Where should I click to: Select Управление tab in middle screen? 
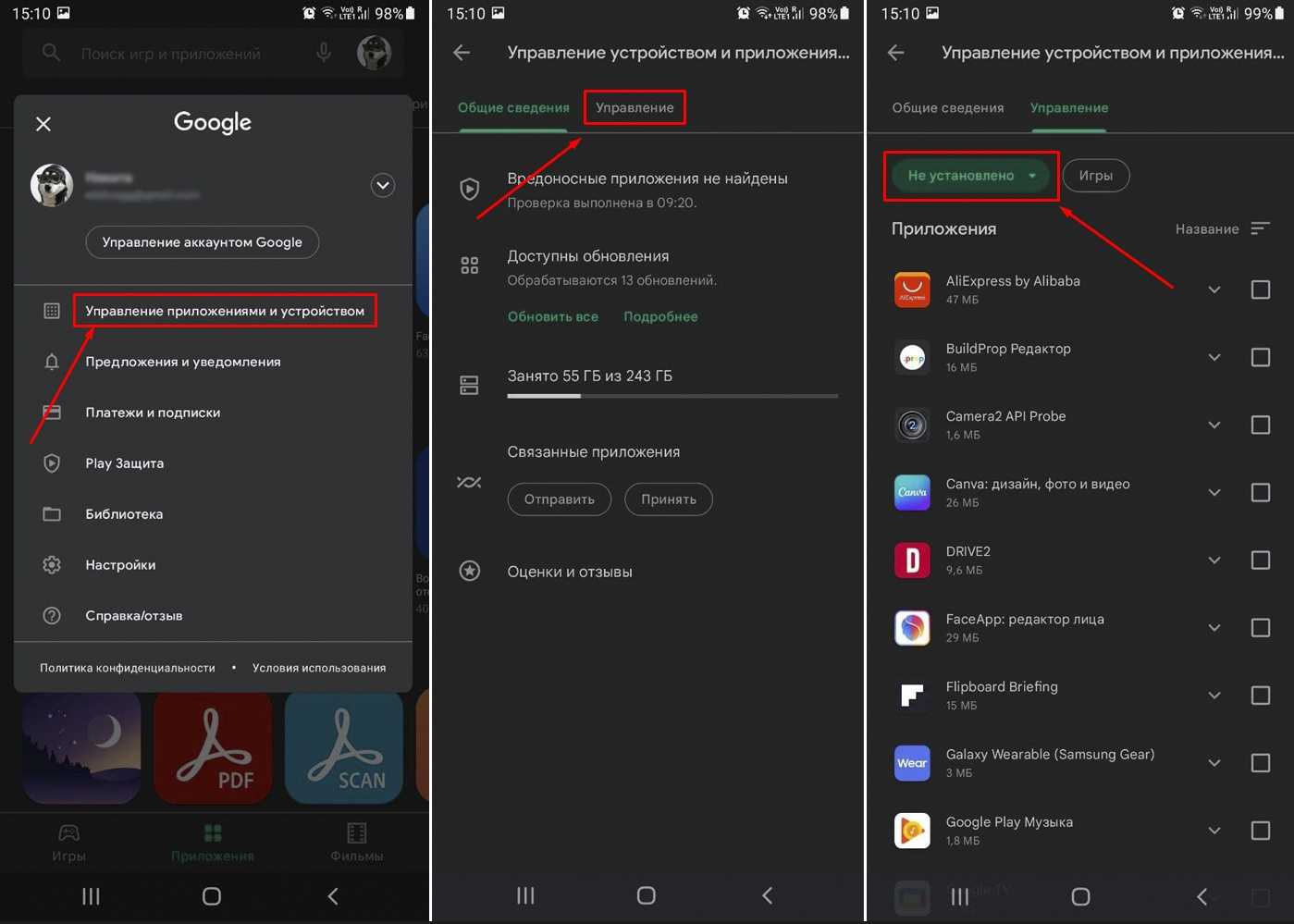(635, 108)
